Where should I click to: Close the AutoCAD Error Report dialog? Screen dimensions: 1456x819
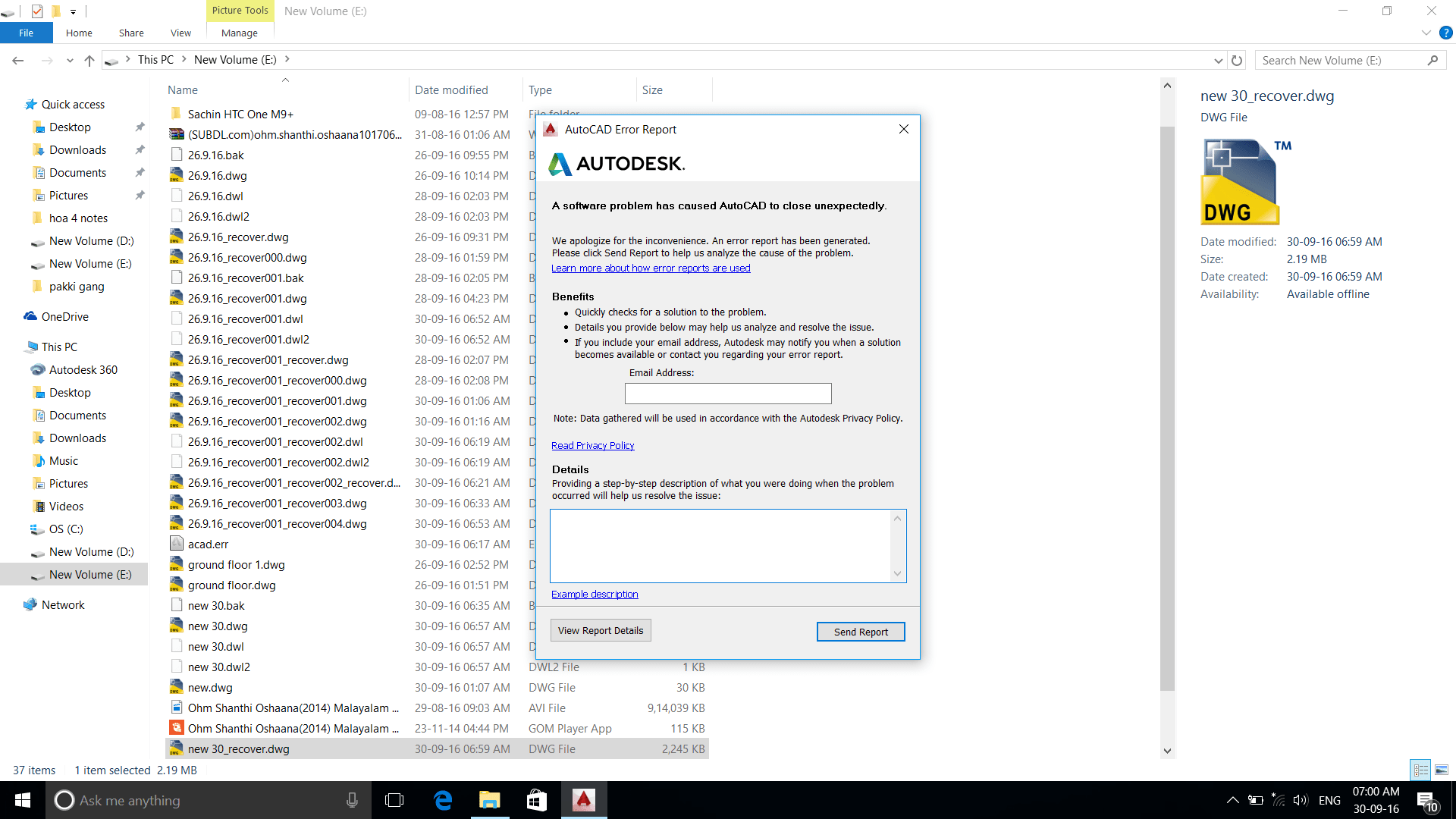903,129
